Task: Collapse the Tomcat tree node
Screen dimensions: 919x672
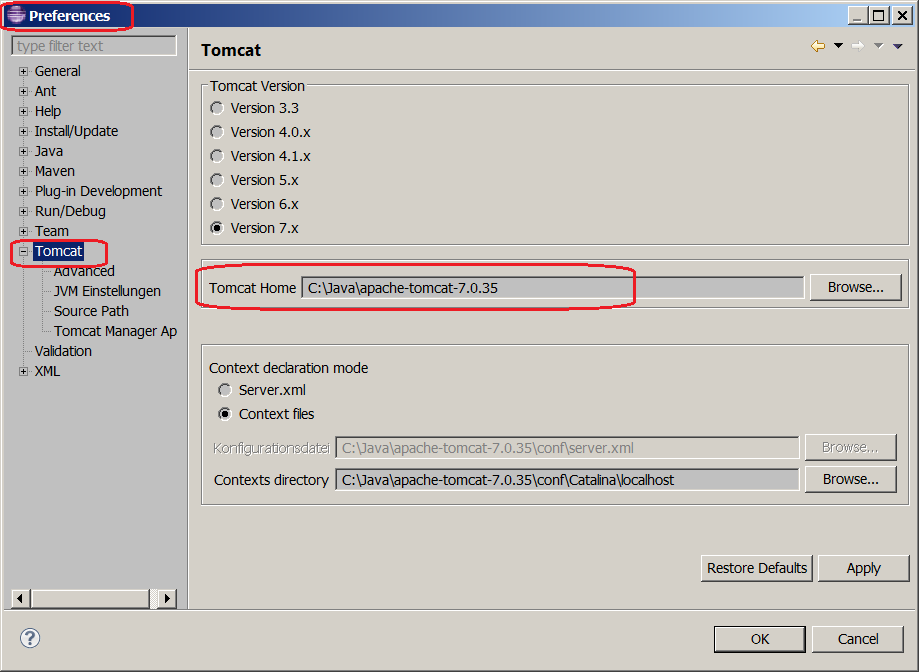Action: pyautogui.click(x=24, y=251)
